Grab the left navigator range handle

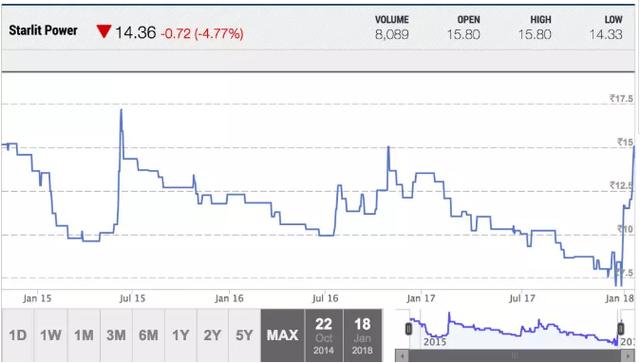coord(409,329)
